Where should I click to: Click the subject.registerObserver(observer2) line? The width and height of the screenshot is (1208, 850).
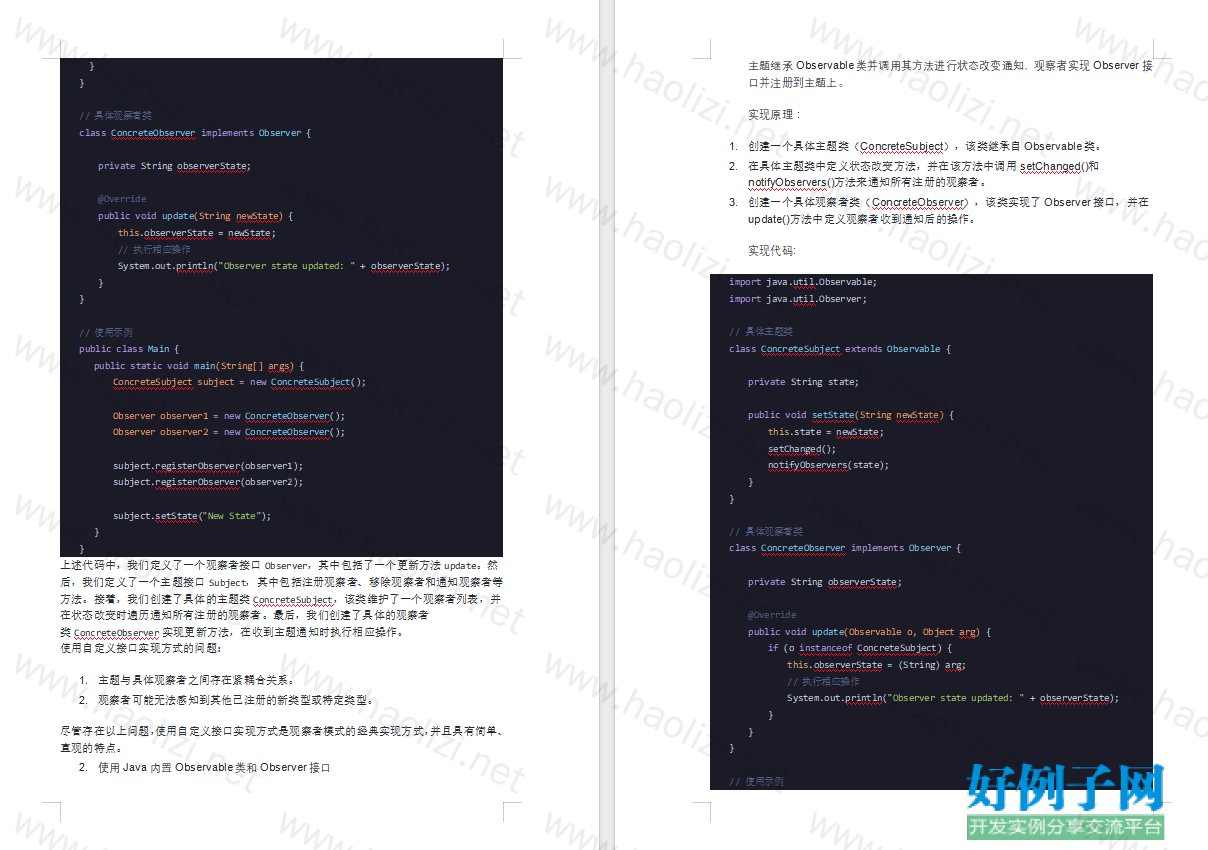tap(207, 482)
